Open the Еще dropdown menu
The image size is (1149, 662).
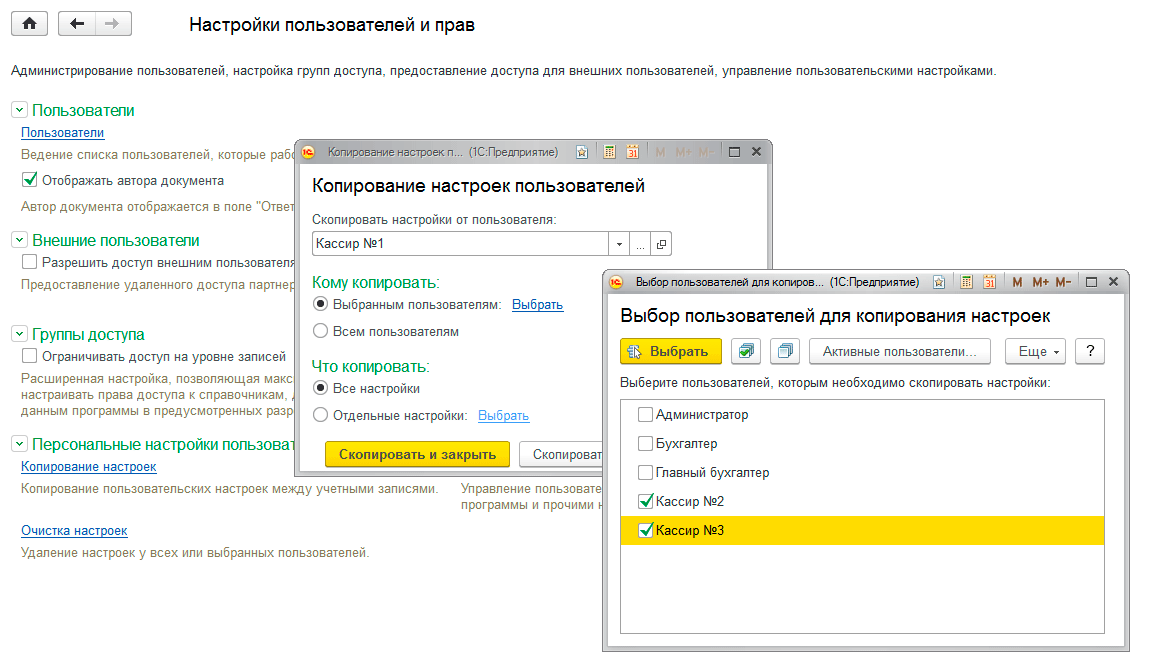click(x=1040, y=351)
